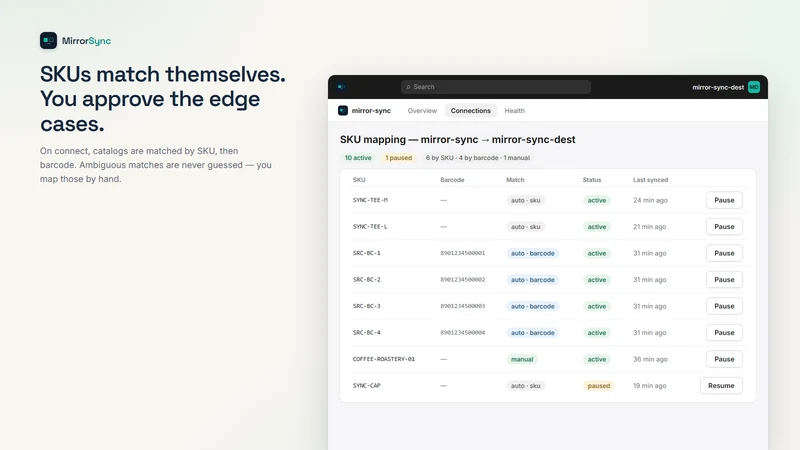Click 'auto · barcode' tag in SRC-BC-1 row

[x=533, y=254]
